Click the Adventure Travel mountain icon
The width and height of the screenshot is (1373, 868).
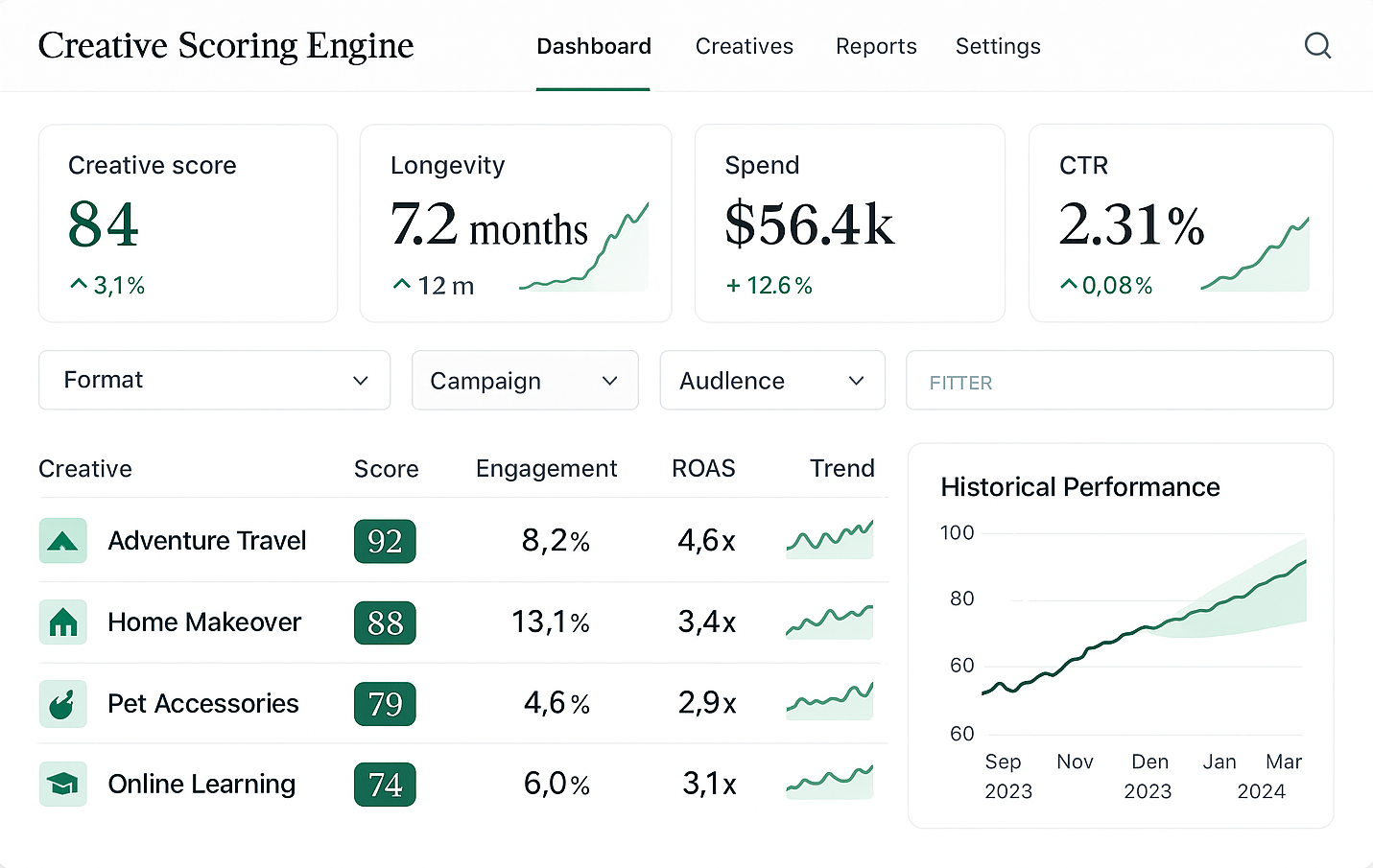[62, 541]
